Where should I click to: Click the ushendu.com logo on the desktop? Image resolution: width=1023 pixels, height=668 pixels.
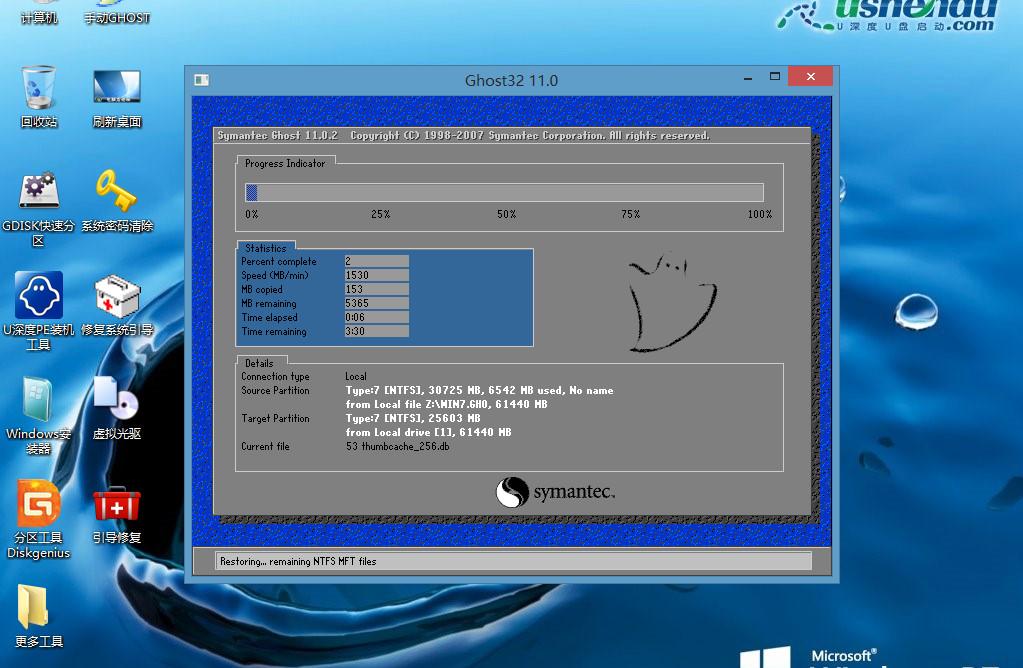[x=888, y=16]
